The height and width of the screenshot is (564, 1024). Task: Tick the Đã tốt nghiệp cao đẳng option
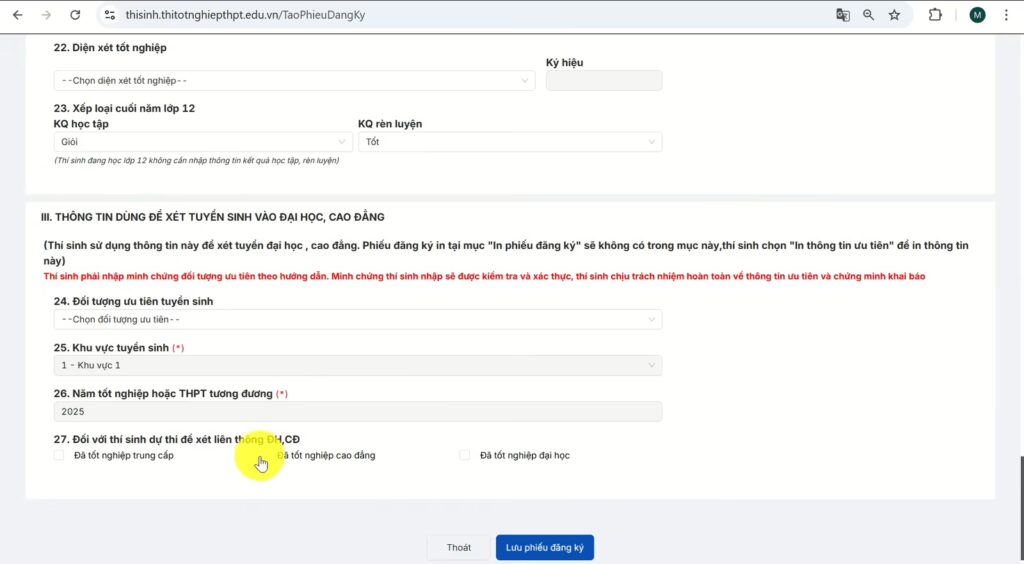(x=262, y=455)
